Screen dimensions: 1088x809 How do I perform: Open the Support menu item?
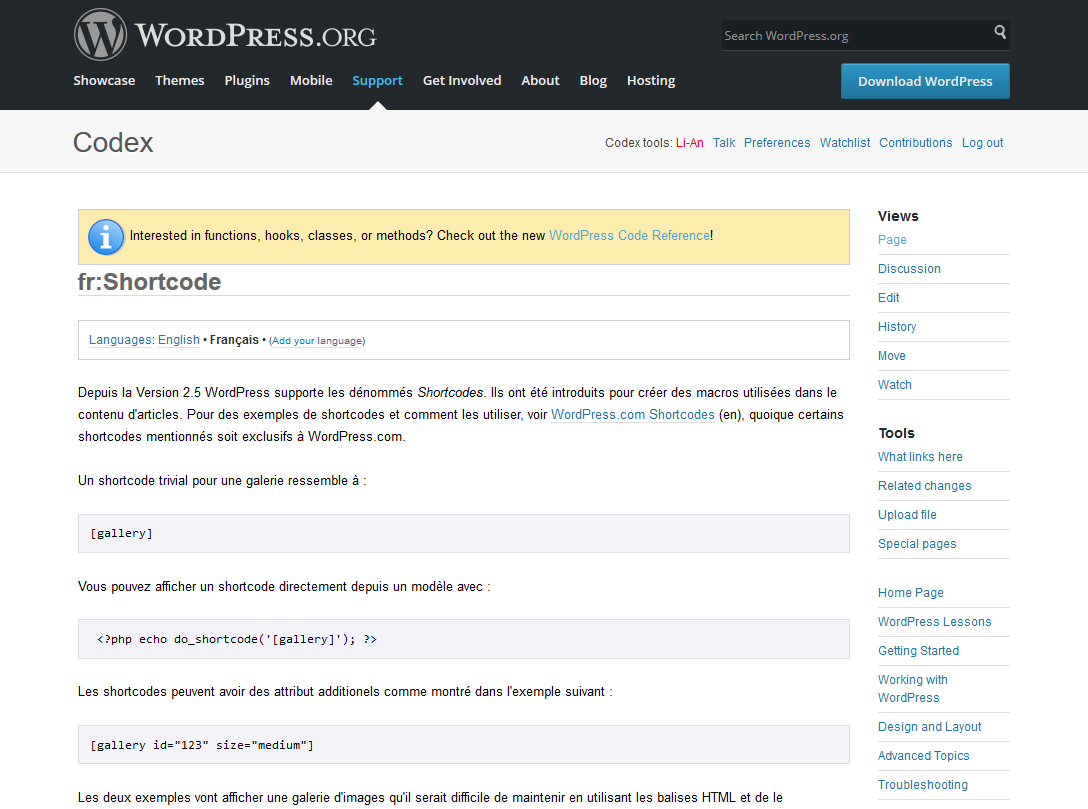coord(377,80)
